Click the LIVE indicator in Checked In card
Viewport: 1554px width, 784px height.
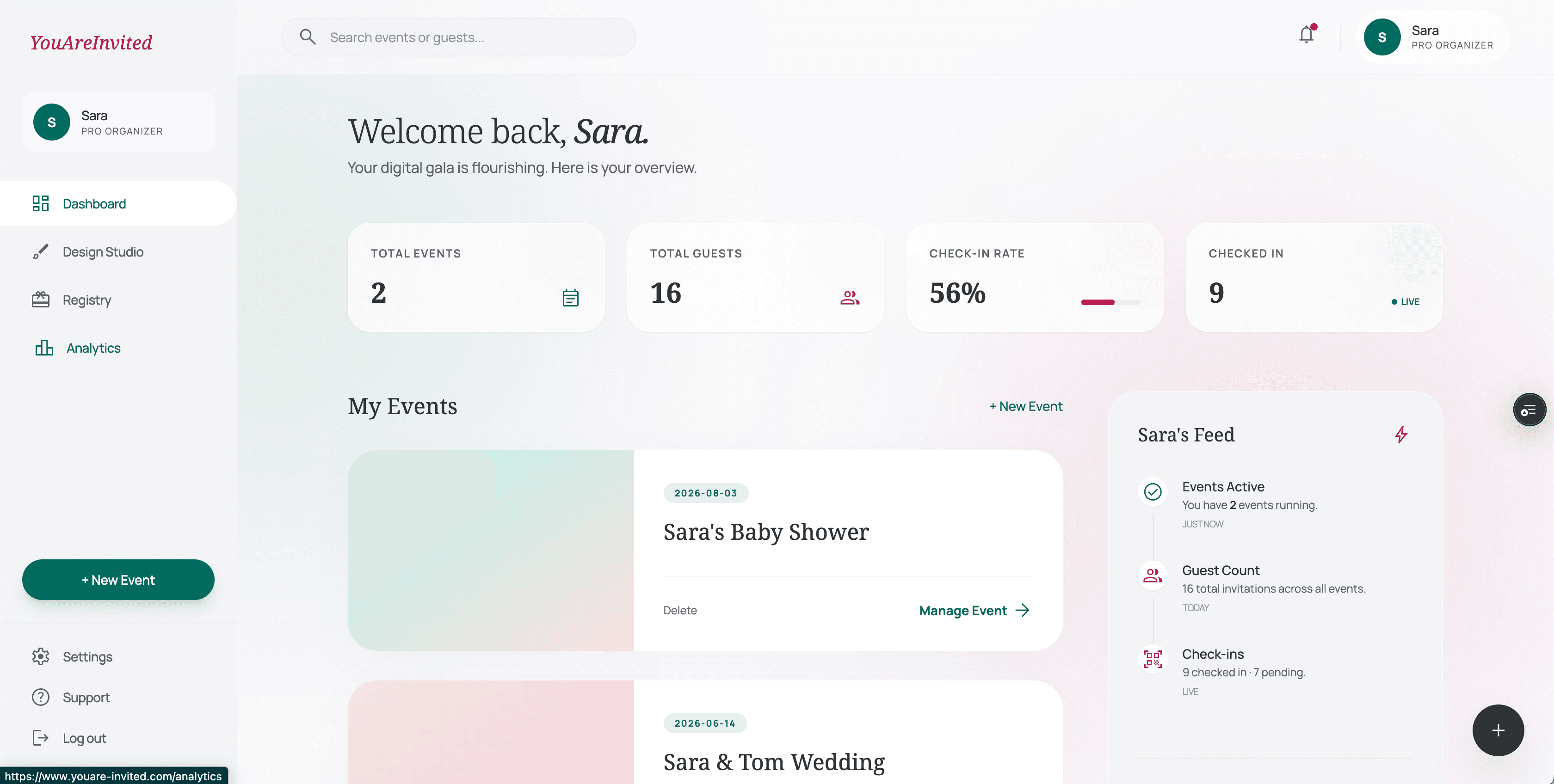pos(1405,301)
